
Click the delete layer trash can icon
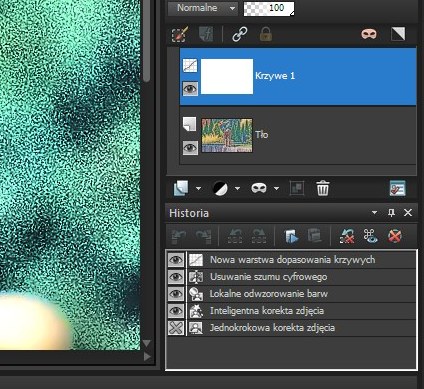point(322,188)
